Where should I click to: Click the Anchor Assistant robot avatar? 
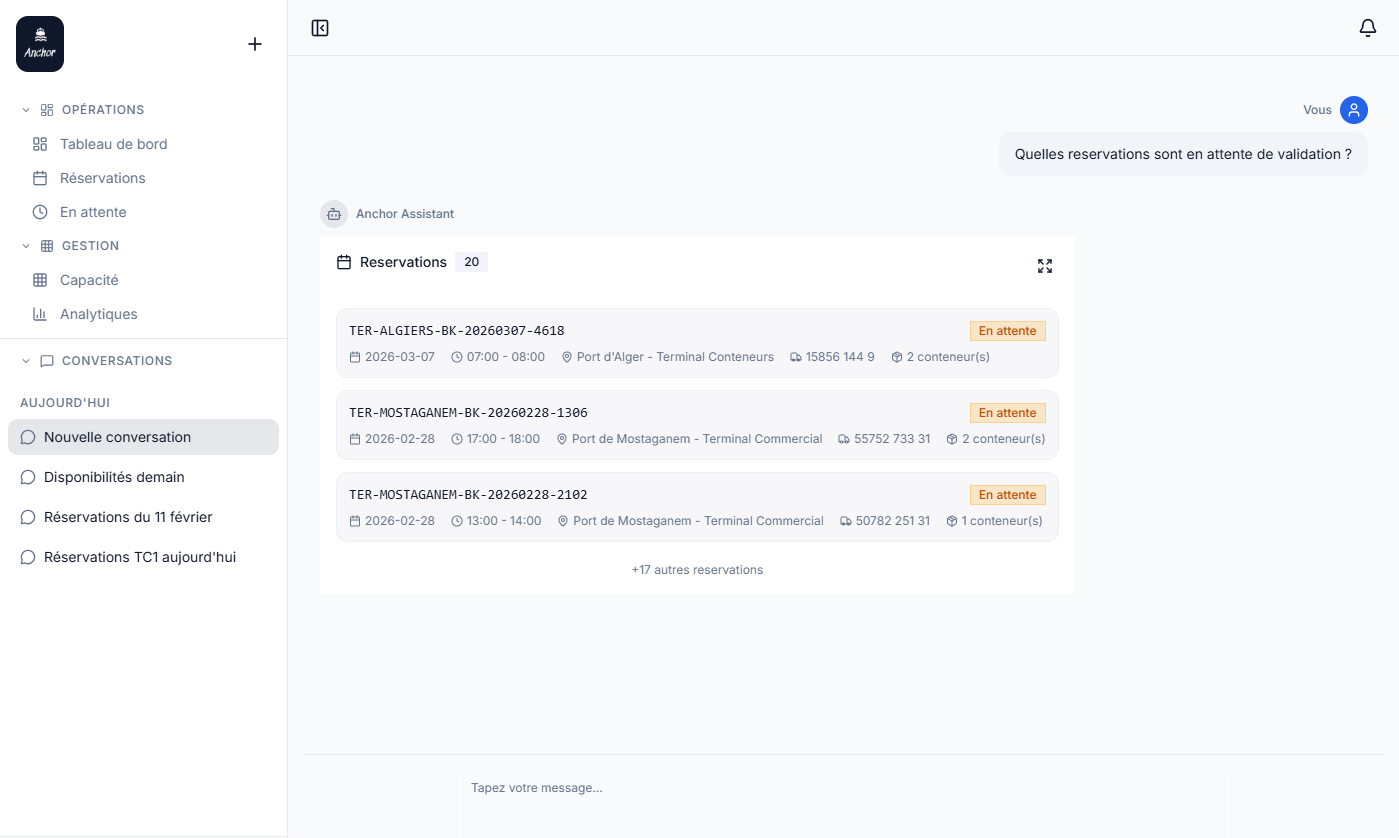[334, 214]
